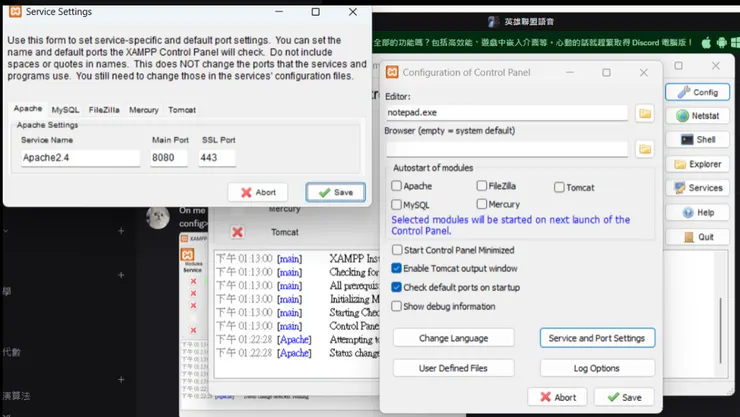Switch to the MySQL tab in Service Settings
Screen dimensions: 740x417
point(66,110)
